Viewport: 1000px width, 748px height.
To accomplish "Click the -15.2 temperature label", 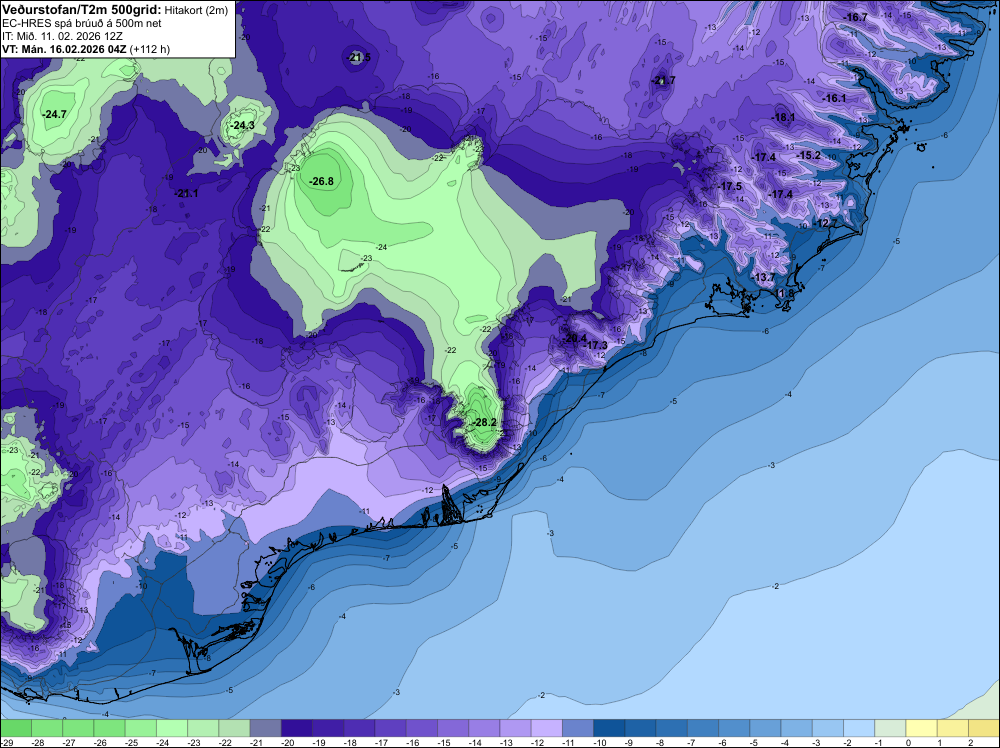I will [x=809, y=156].
